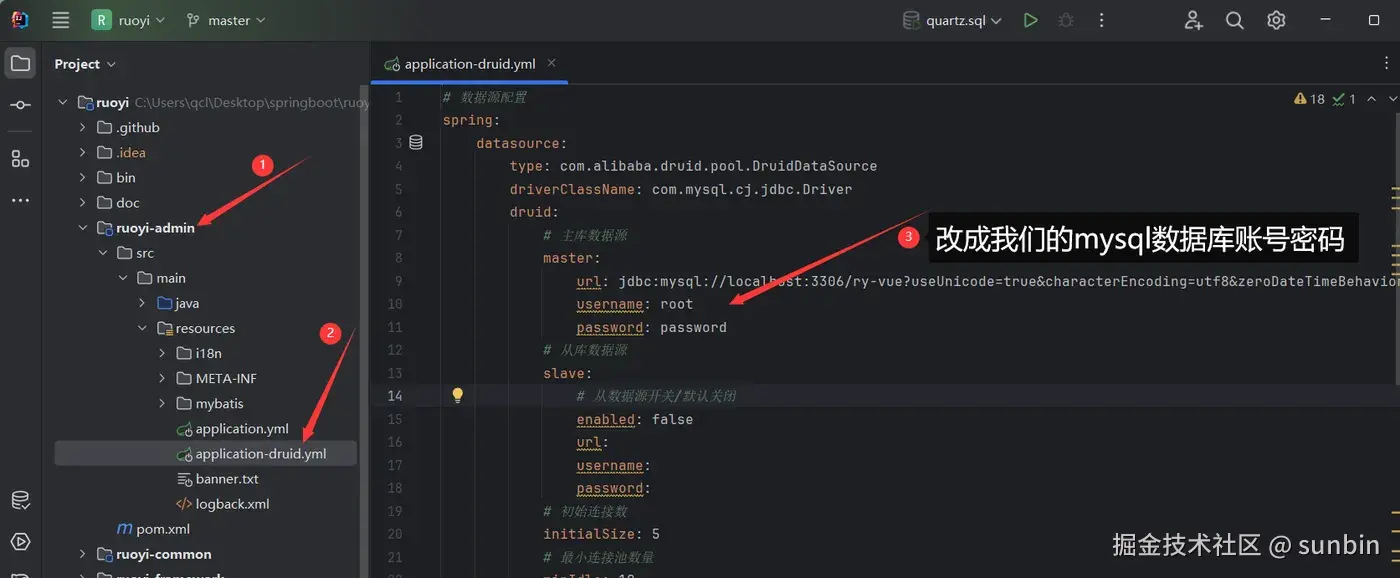Select logback.xml file
The height and width of the screenshot is (578, 1400).
[x=223, y=504]
